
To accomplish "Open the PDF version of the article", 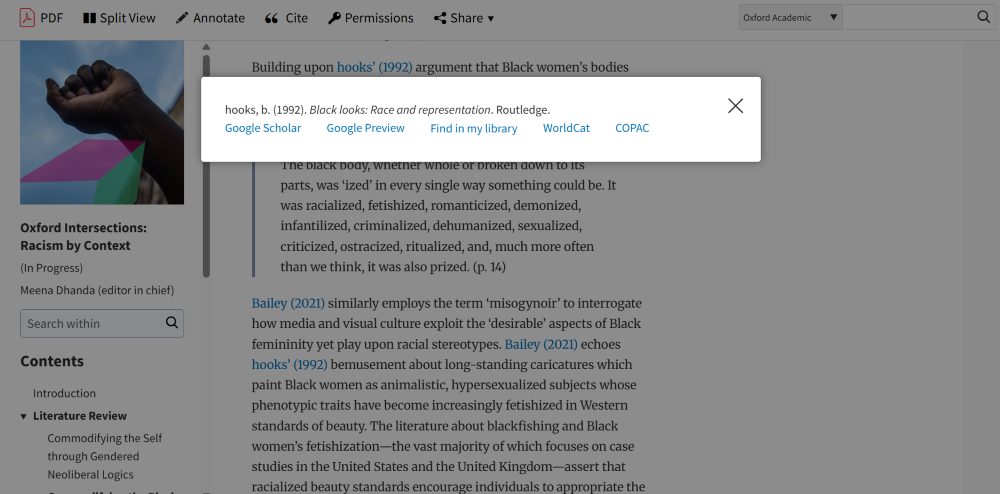I will pyautogui.click(x=41, y=18).
